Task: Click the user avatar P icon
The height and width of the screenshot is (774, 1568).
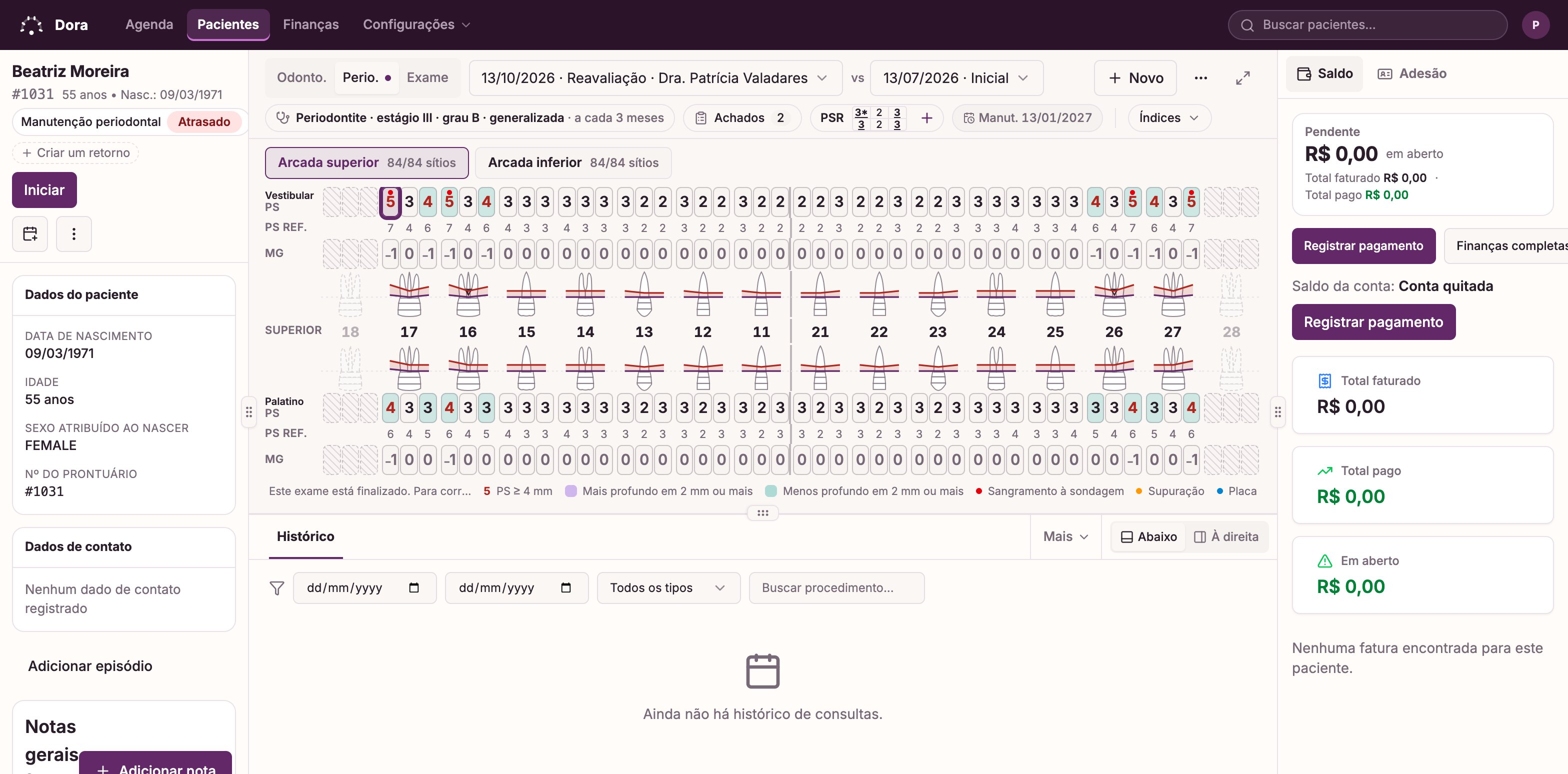Action: pyautogui.click(x=1535, y=25)
